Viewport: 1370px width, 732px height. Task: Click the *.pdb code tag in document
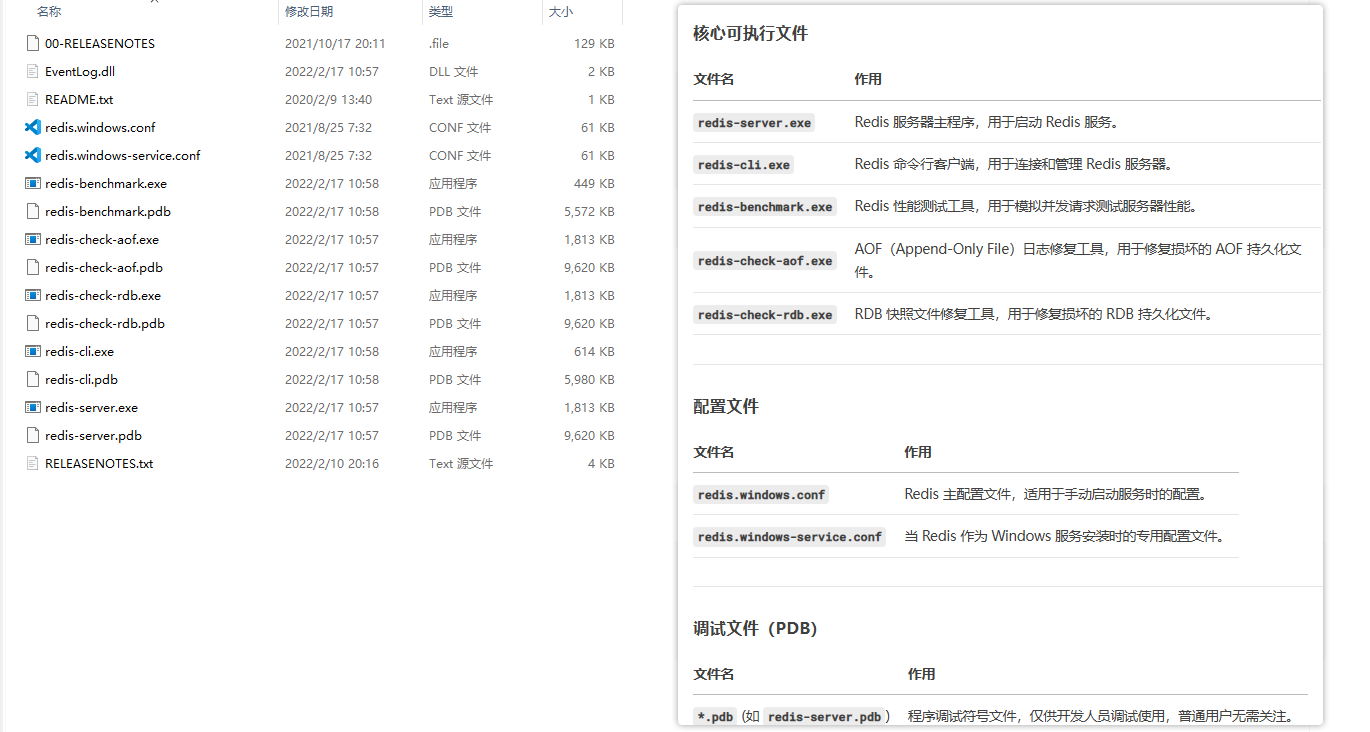(716, 716)
